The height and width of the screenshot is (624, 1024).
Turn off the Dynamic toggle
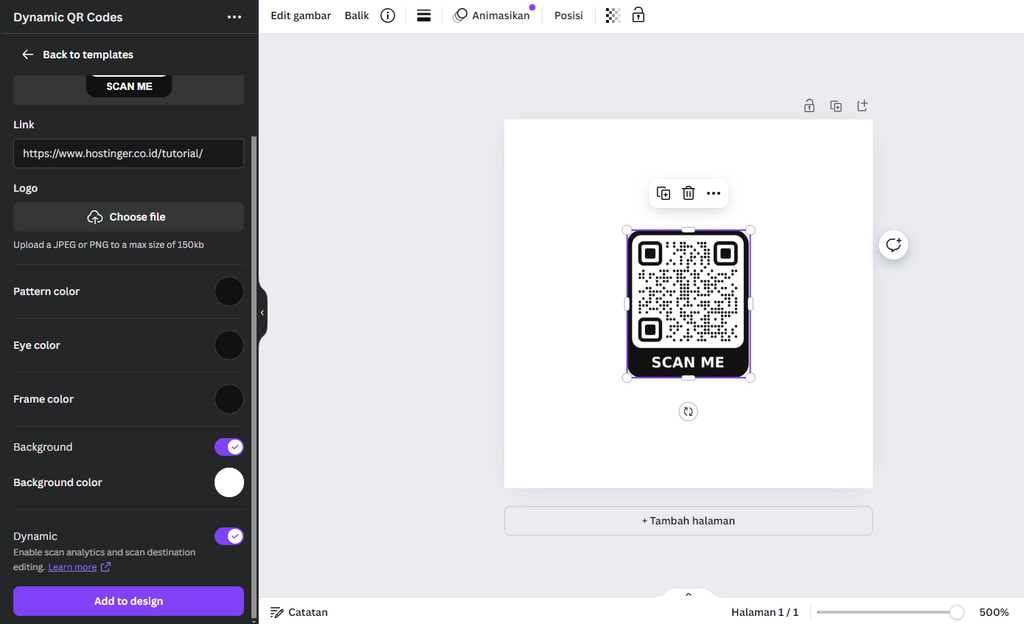(x=229, y=536)
